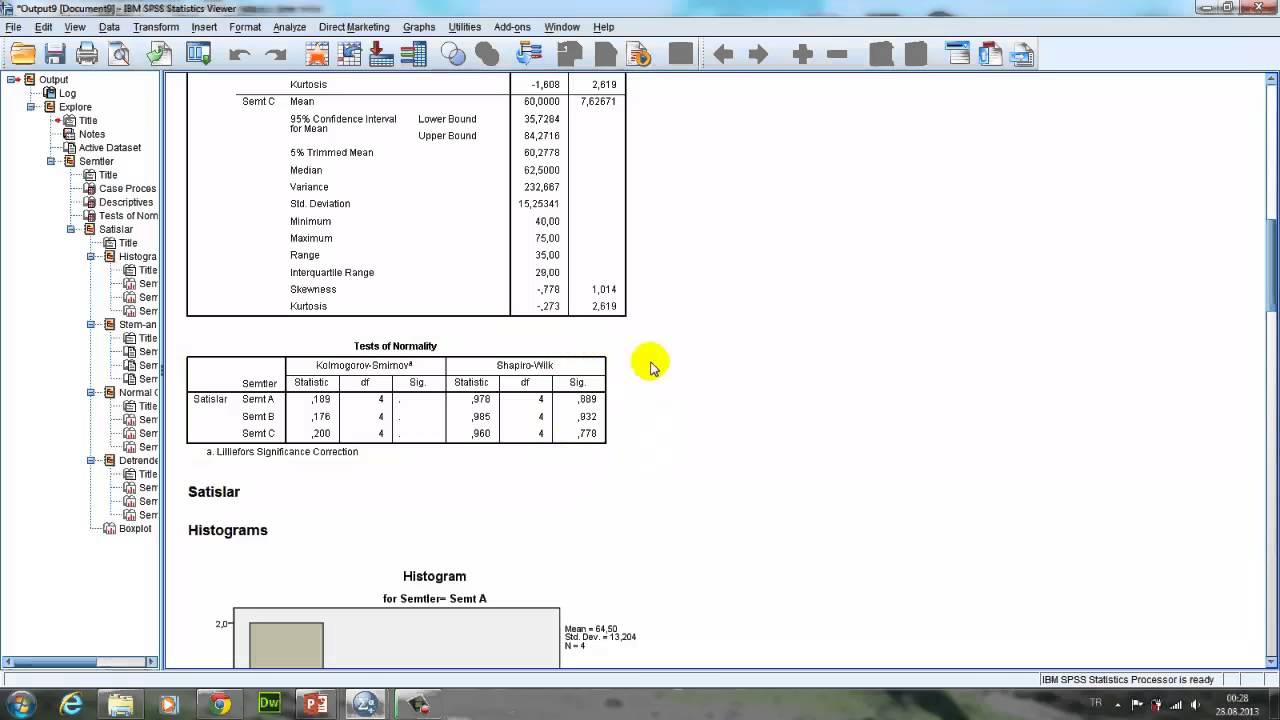Click the Expand plus toolbar icon
The image size is (1280, 720).
coord(802,55)
